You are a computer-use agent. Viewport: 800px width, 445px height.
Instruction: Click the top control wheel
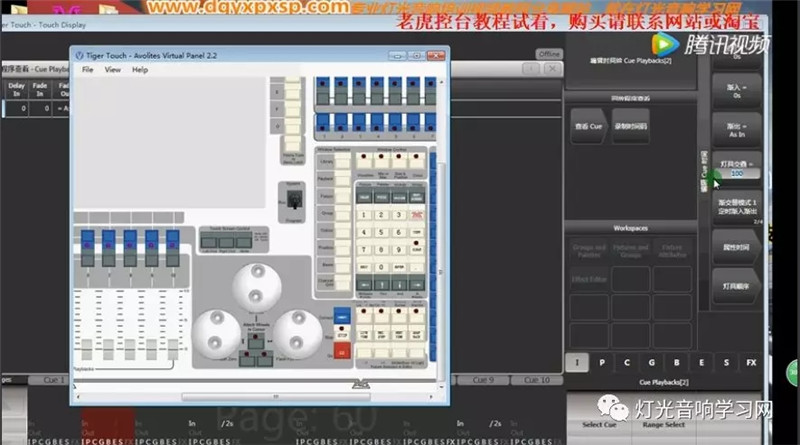coord(257,287)
